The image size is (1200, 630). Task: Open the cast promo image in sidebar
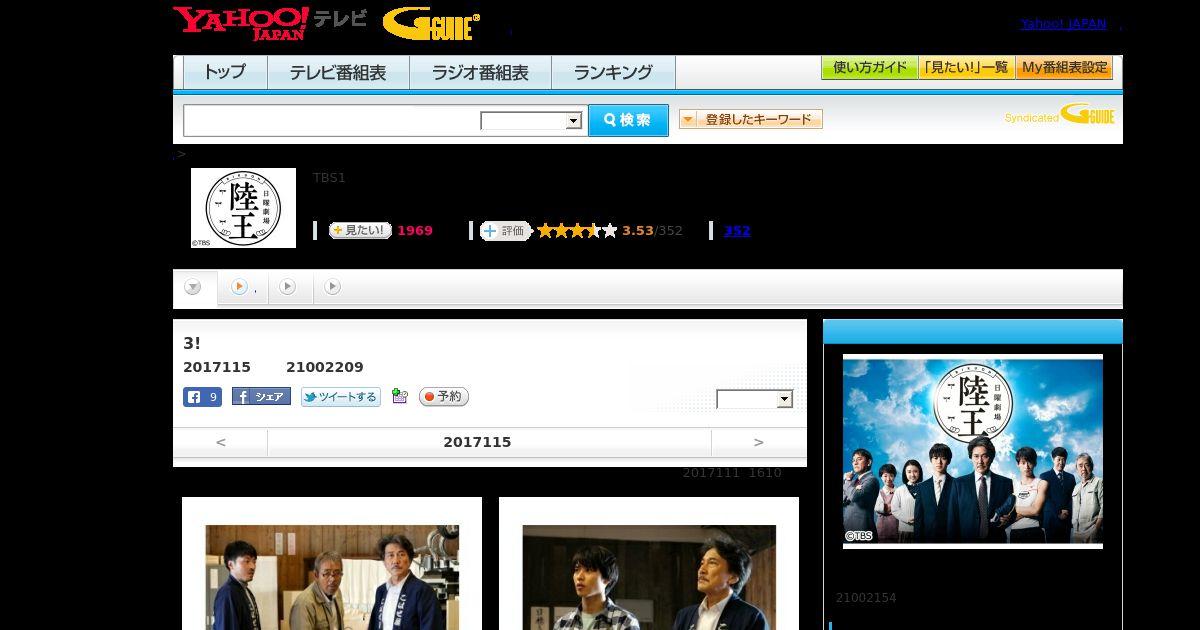[x=973, y=451]
